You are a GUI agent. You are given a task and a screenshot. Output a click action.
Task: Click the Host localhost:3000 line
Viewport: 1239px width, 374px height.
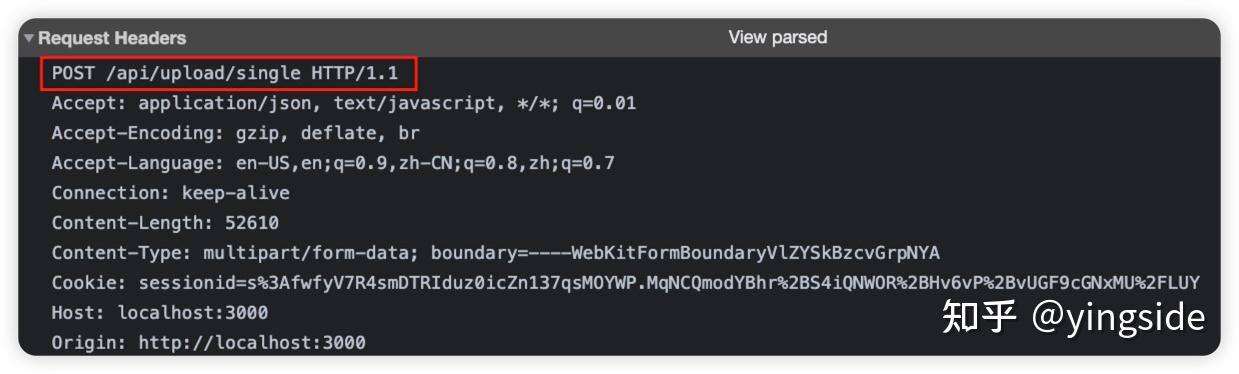pyautogui.click(x=160, y=313)
